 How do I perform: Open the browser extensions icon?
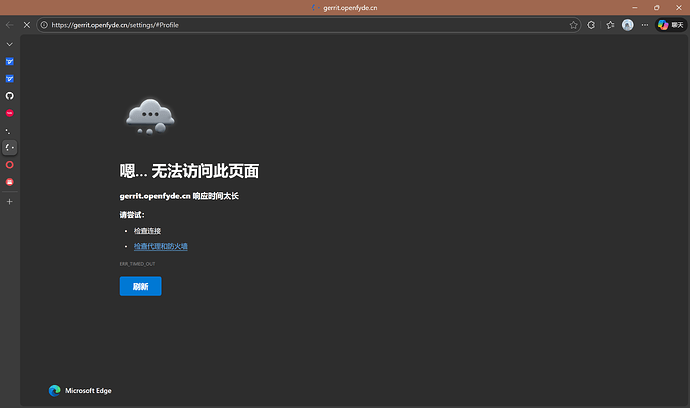point(592,25)
